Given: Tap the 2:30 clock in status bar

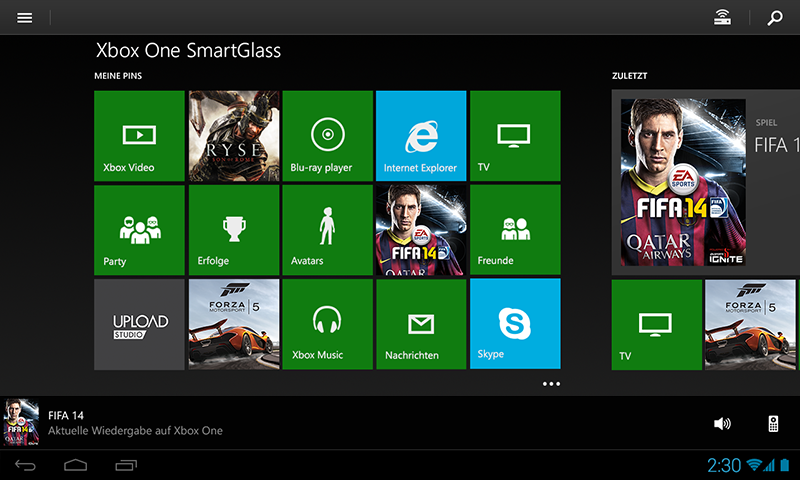Looking at the screenshot, I should pos(723,465).
